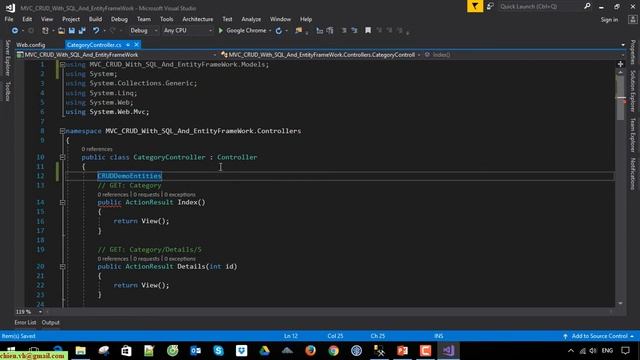Click the Navigate Backward toolbar arrow
The height and width of the screenshot is (360, 640).
[x=15, y=31]
